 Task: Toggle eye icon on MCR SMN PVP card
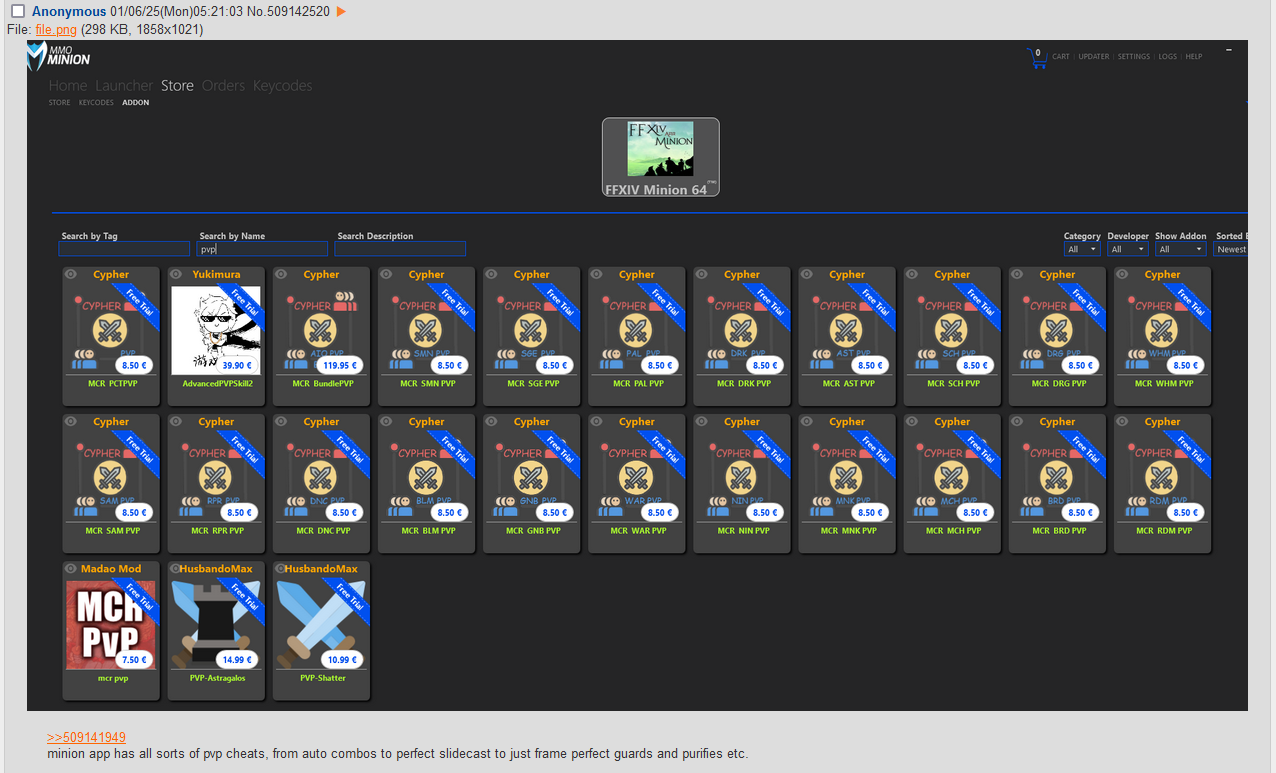click(386, 274)
